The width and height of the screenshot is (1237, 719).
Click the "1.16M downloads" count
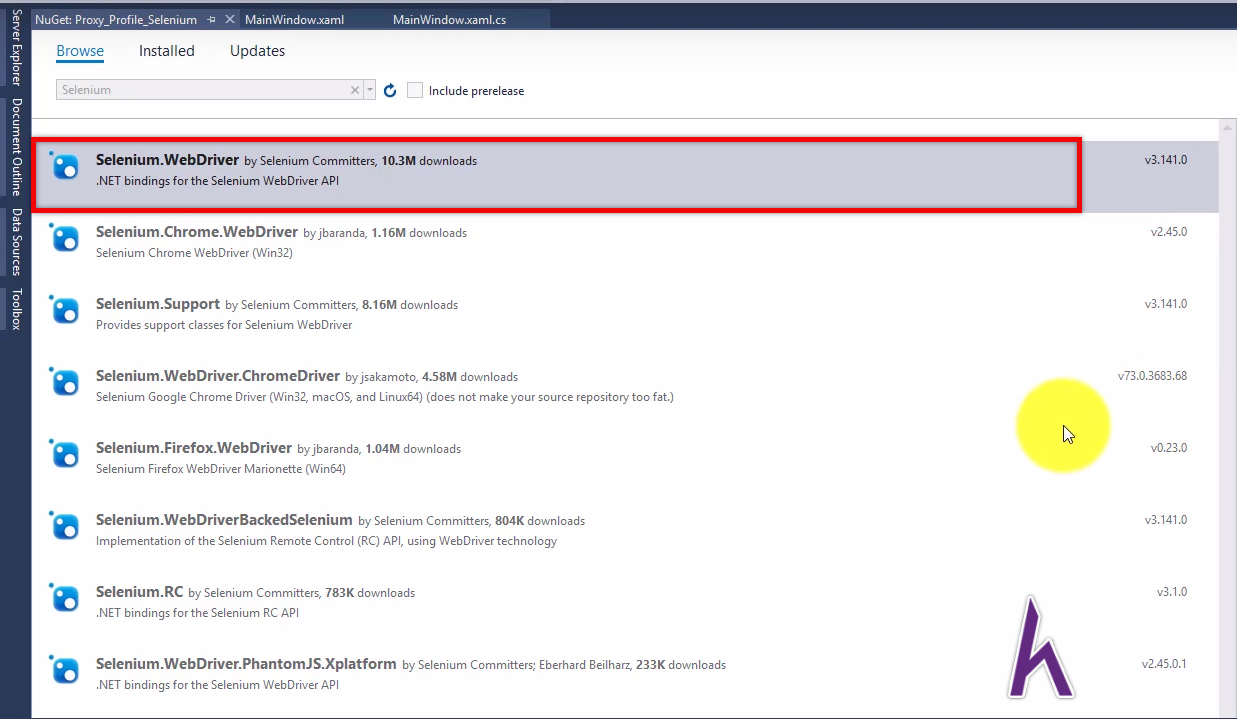(x=419, y=233)
